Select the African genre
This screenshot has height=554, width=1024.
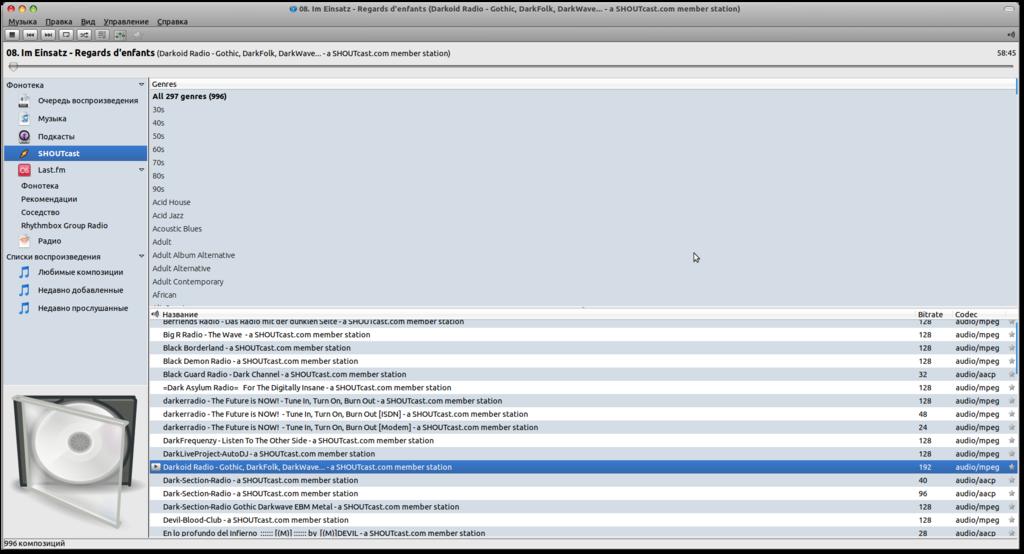[x=164, y=295]
